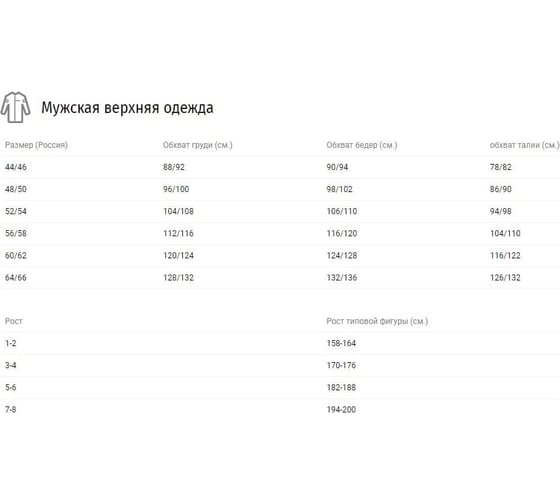The width and height of the screenshot is (560, 504).
Task: Click hip value '124/128'
Action: click(342, 256)
